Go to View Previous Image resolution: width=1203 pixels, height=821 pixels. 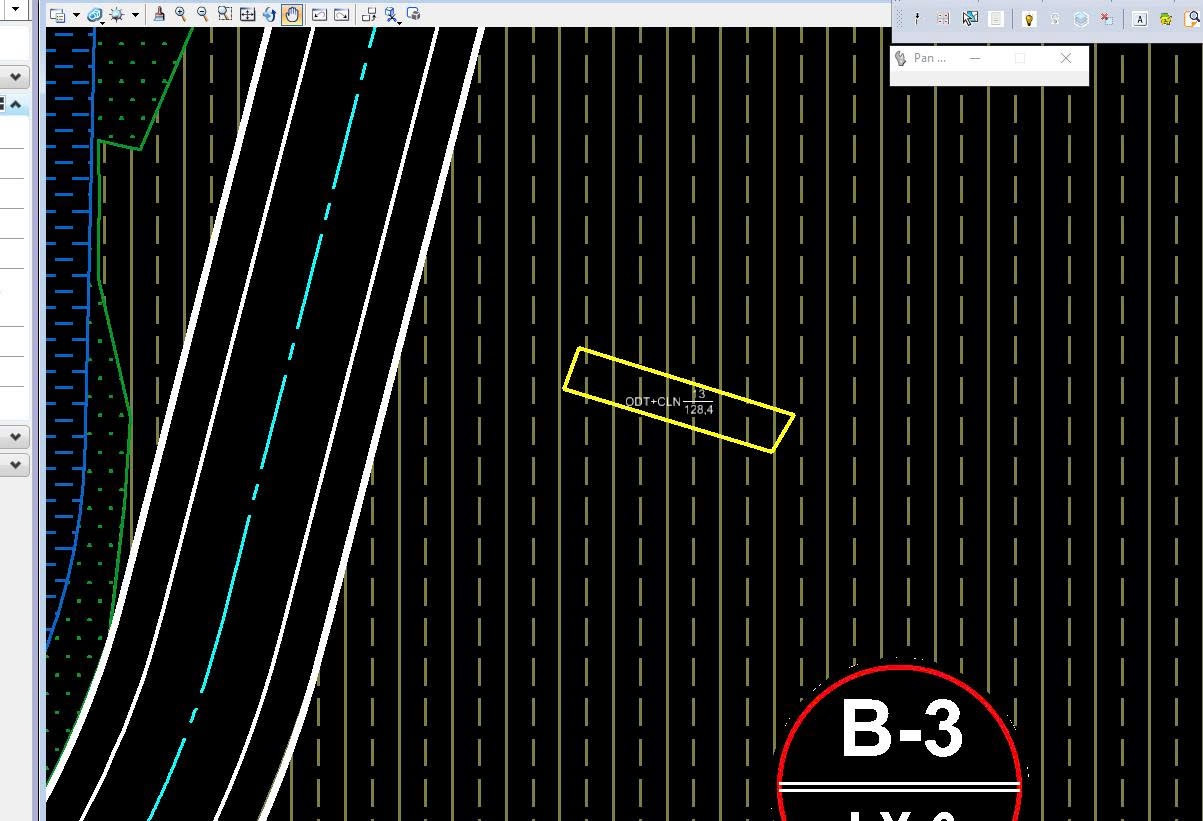pyautogui.click(x=319, y=14)
